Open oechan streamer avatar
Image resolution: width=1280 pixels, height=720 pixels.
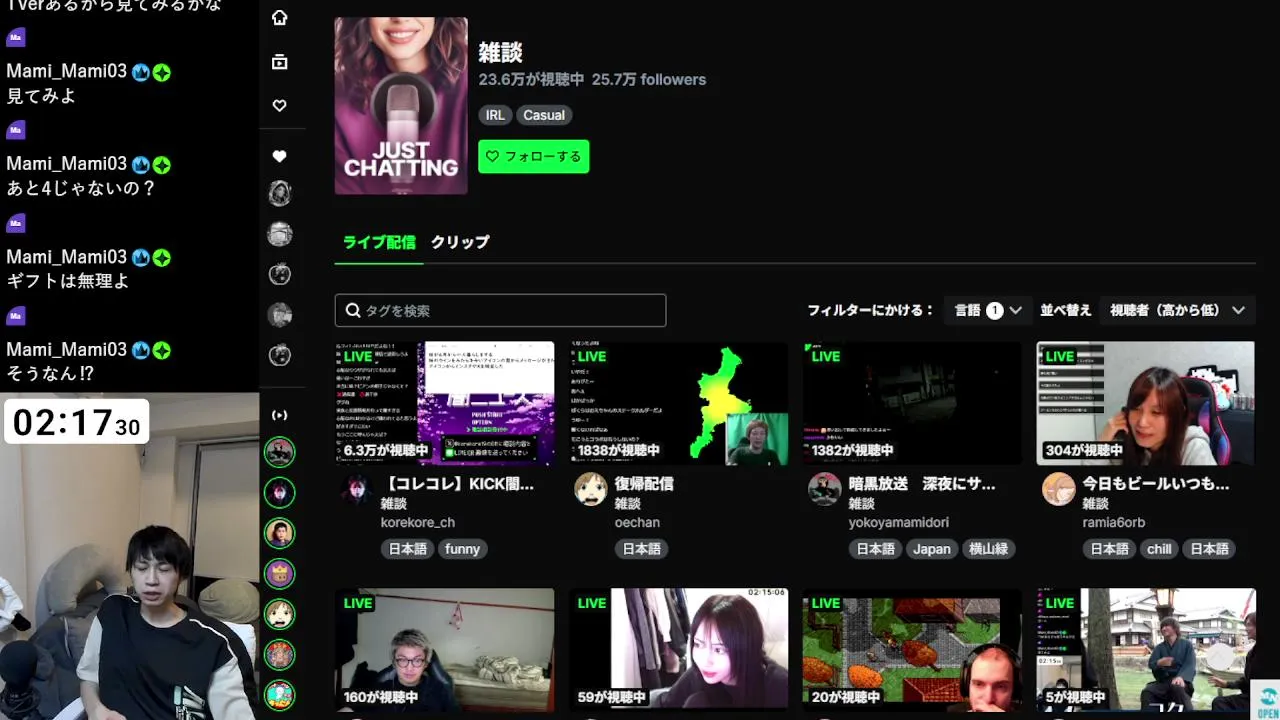(591, 490)
